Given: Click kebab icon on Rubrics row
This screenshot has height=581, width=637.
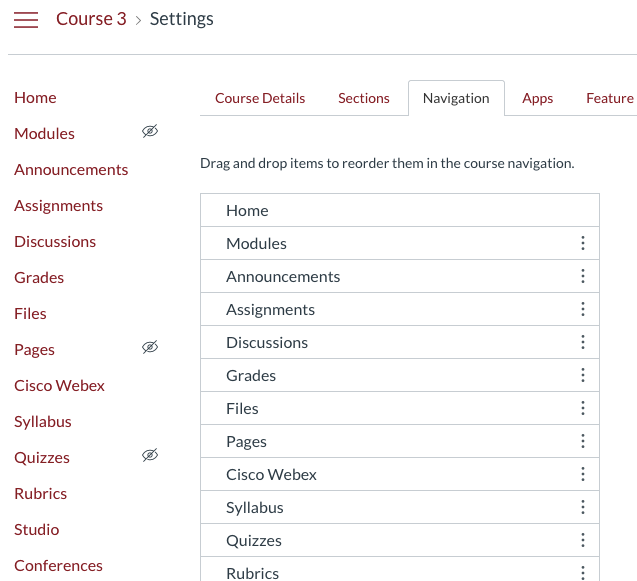Looking at the screenshot, I should 582,572.
